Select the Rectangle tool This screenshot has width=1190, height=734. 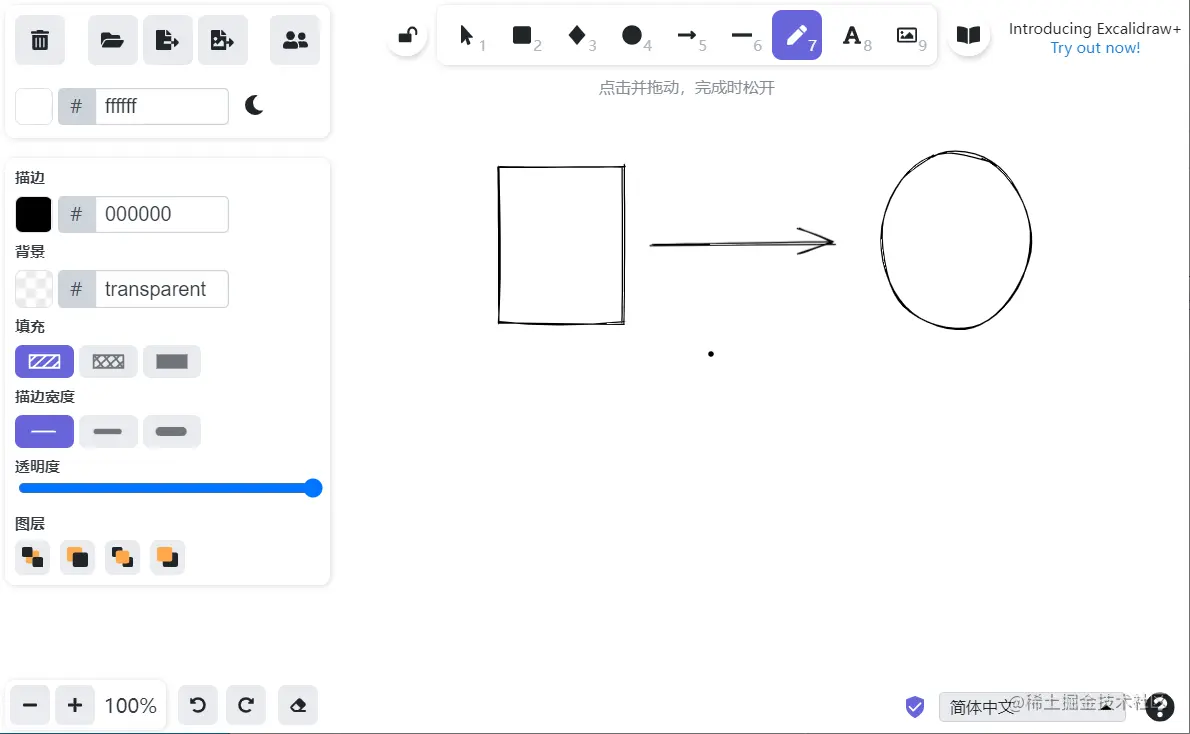click(523, 35)
